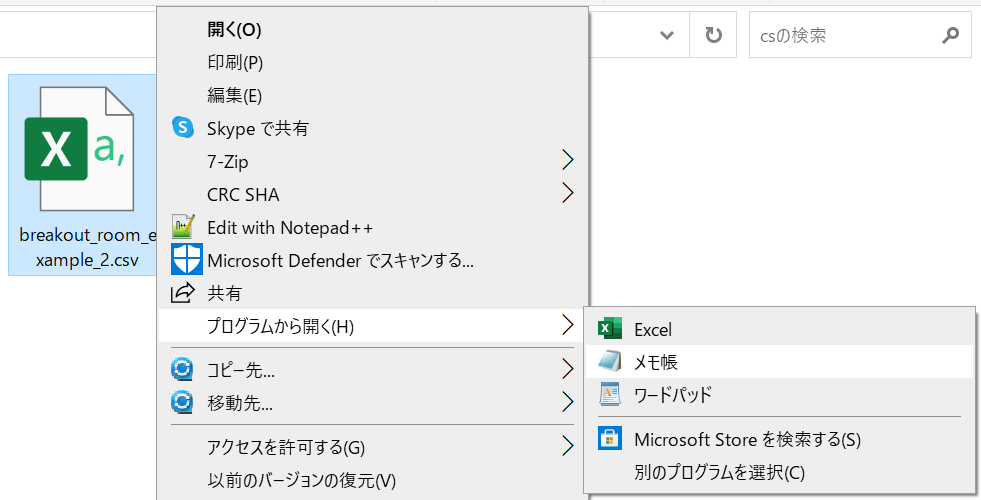Choose 以前のバージョンの復元(V)

click(373, 480)
